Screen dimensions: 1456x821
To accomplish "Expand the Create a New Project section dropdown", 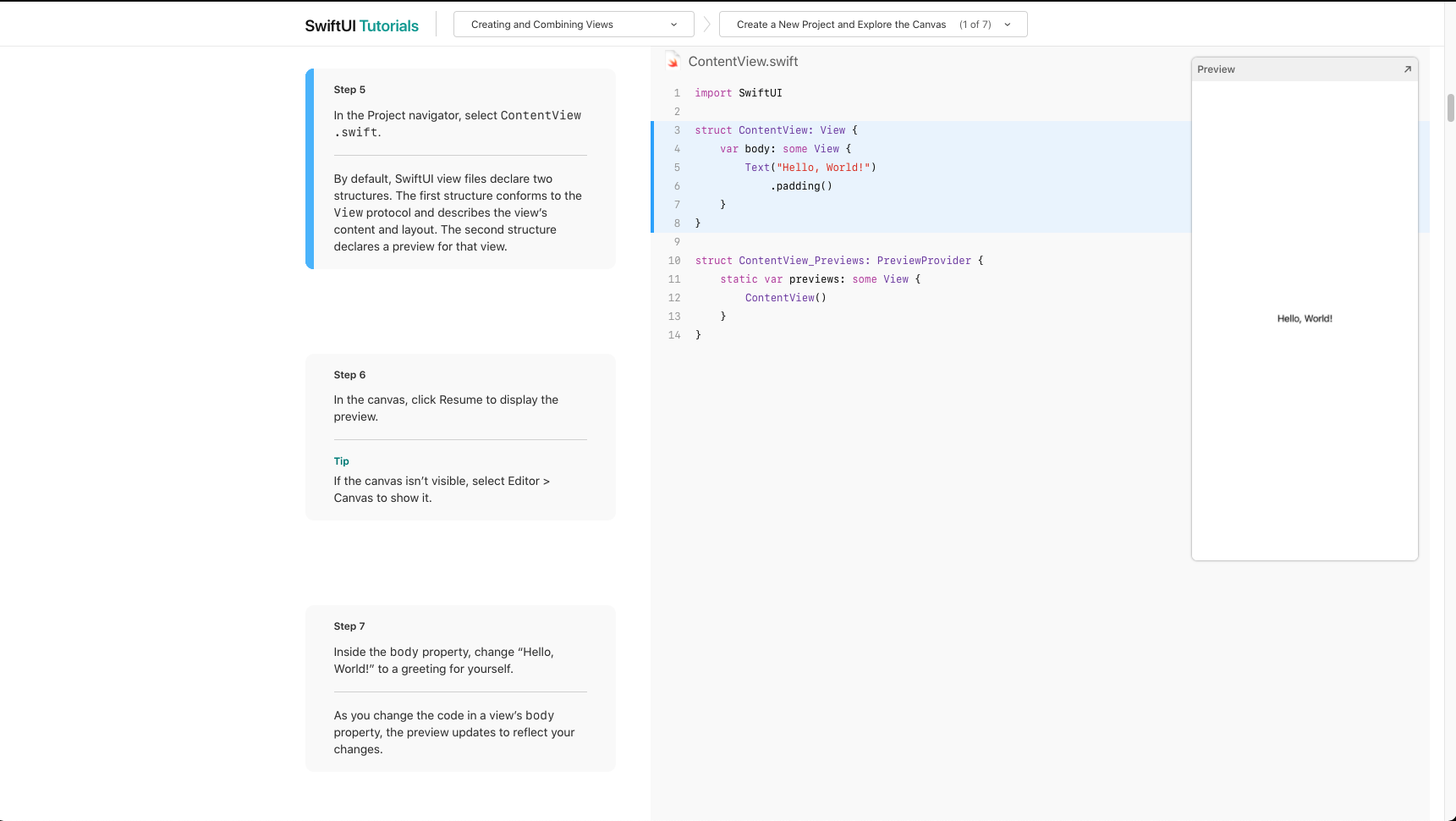I will (872, 25).
